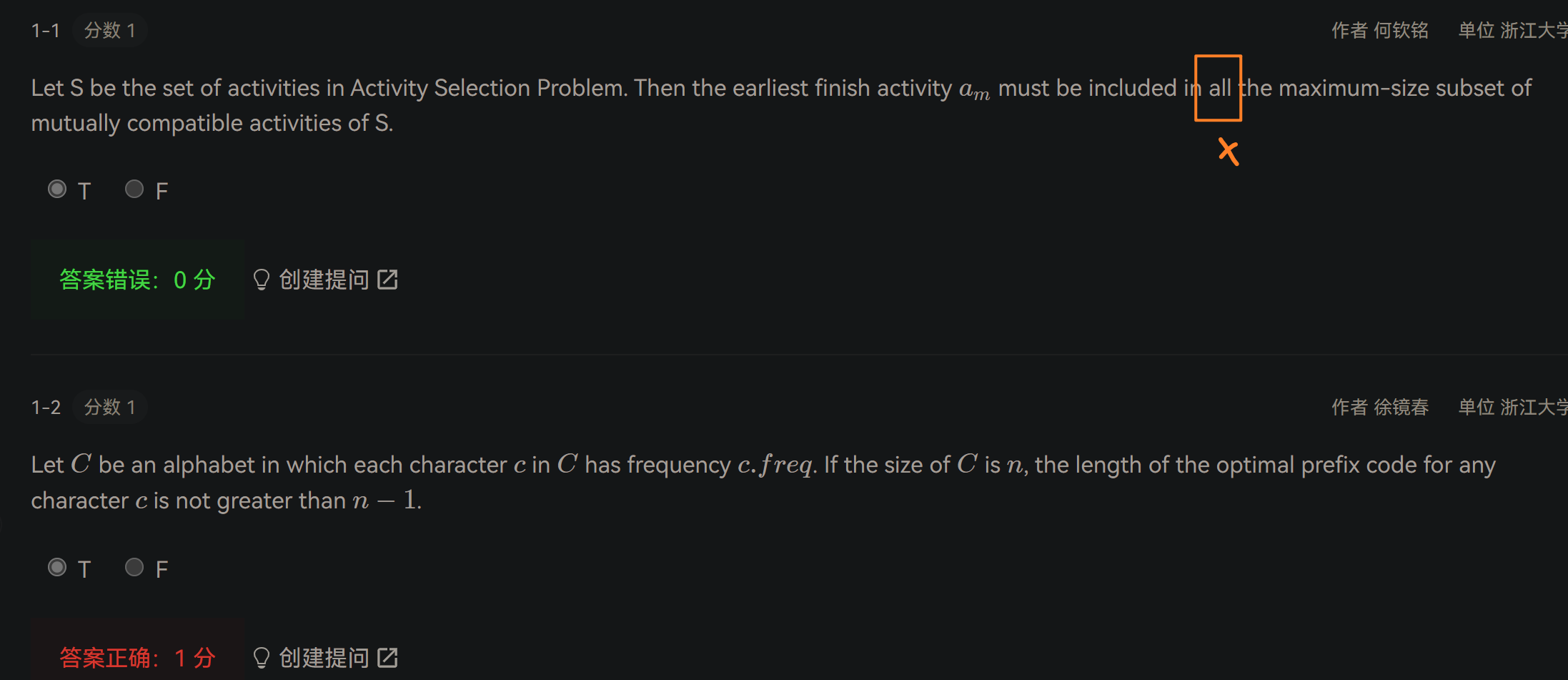Click the external-link icon after 创建提问 in question 1-1
The image size is (1568, 680).
pyautogui.click(x=387, y=280)
